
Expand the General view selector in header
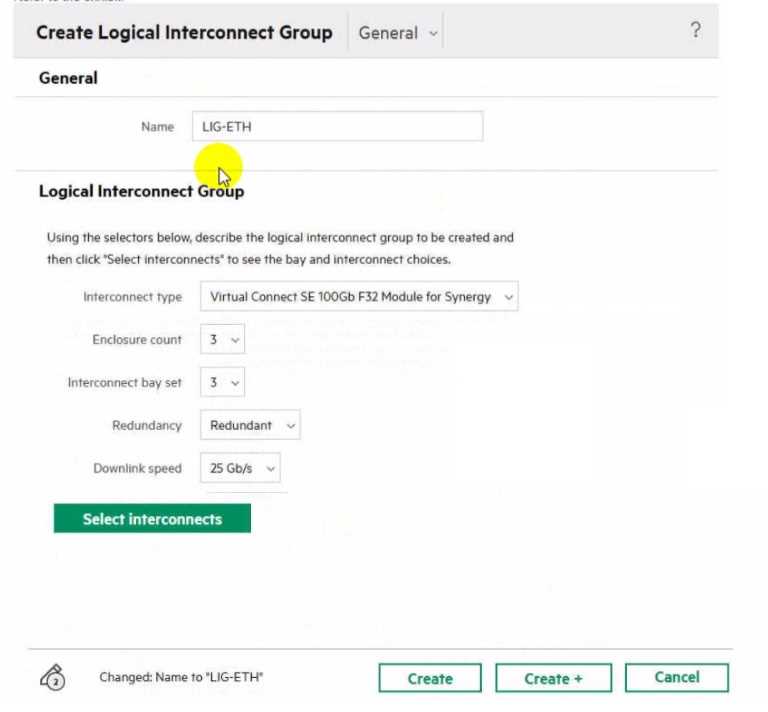[398, 33]
